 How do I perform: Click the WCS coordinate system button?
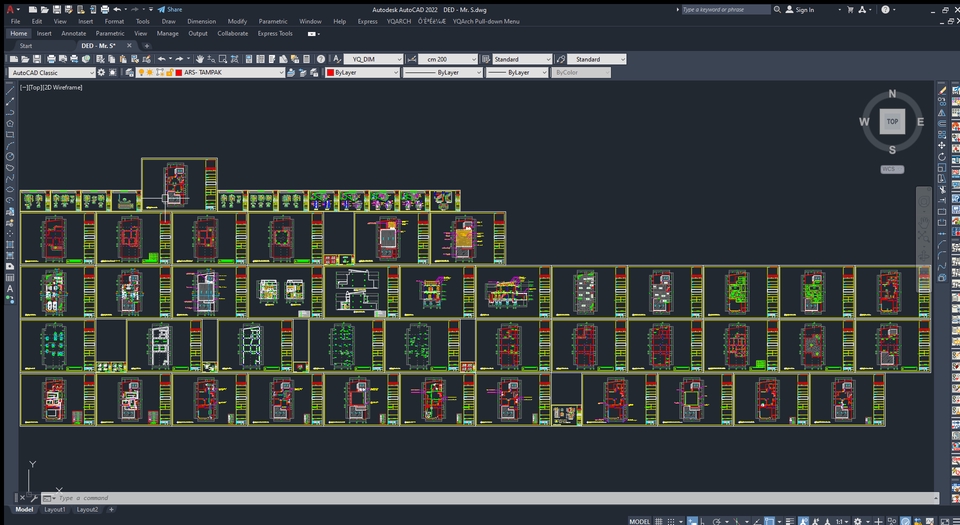coord(892,169)
